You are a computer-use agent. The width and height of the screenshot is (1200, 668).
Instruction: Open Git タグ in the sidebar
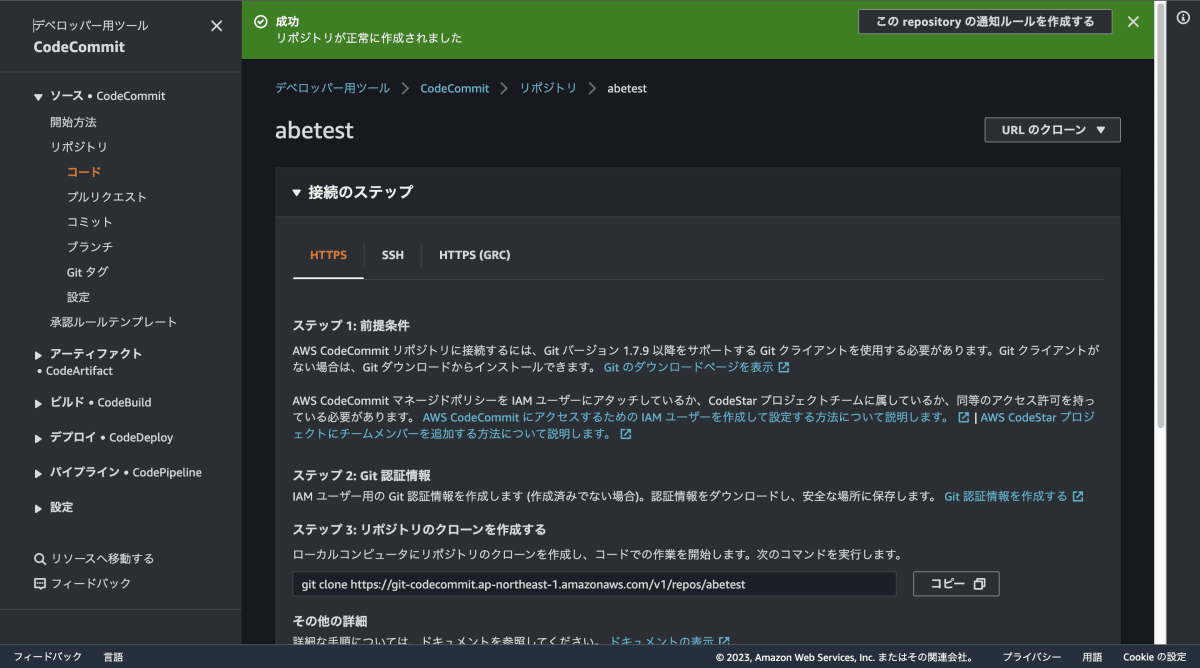click(88, 272)
